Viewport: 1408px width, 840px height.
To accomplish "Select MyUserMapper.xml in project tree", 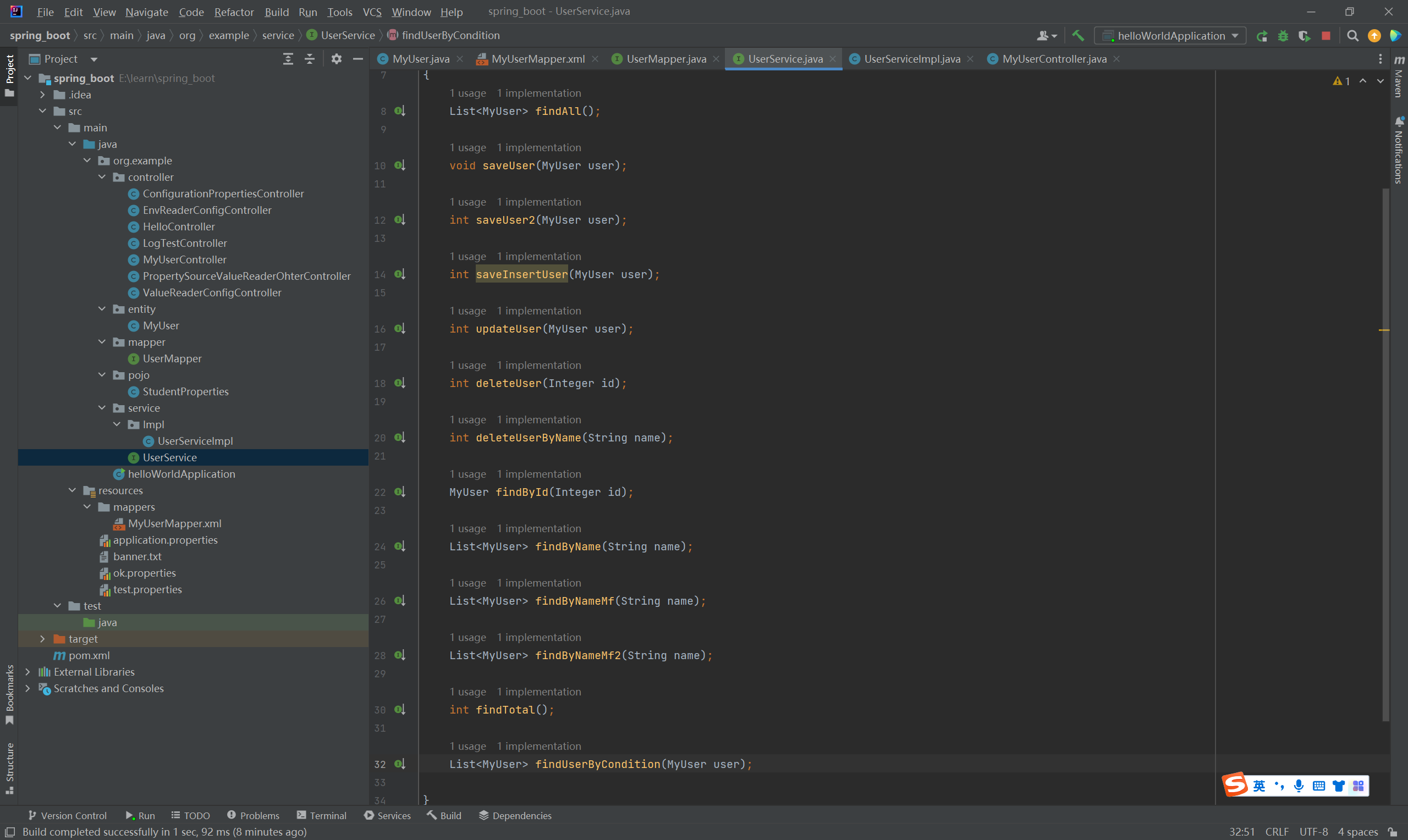I will point(174,523).
